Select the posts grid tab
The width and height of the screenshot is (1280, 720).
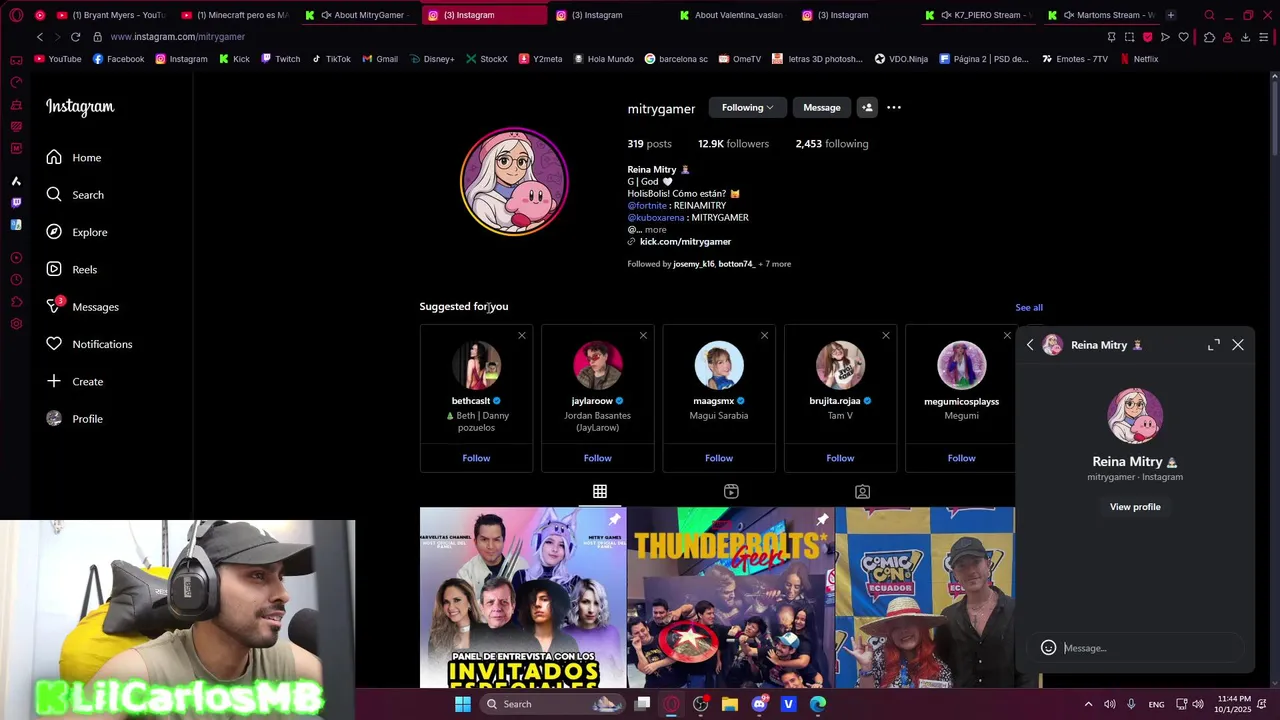600,491
